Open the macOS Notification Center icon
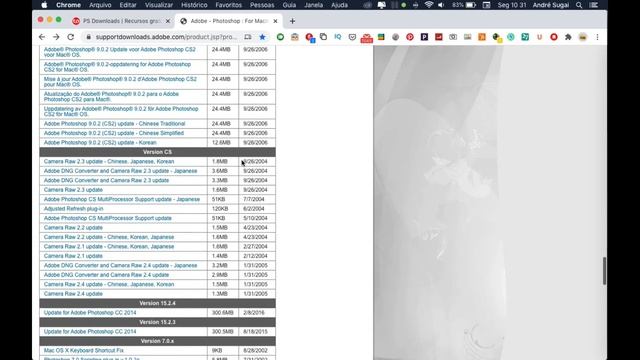Image resolution: width=640 pixels, height=360 pixels. (x=594, y=5)
